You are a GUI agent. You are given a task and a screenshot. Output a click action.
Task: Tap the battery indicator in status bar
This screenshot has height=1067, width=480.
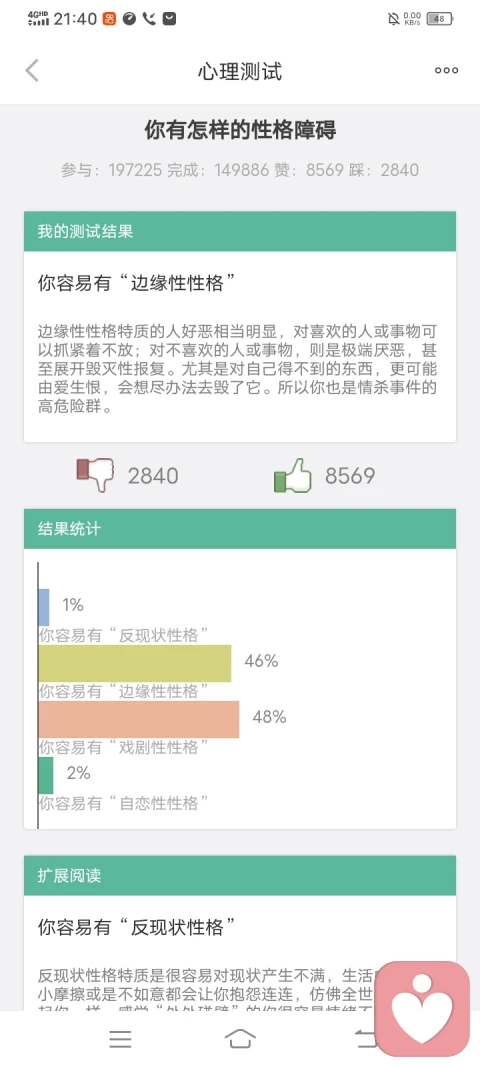coord(440,19)
